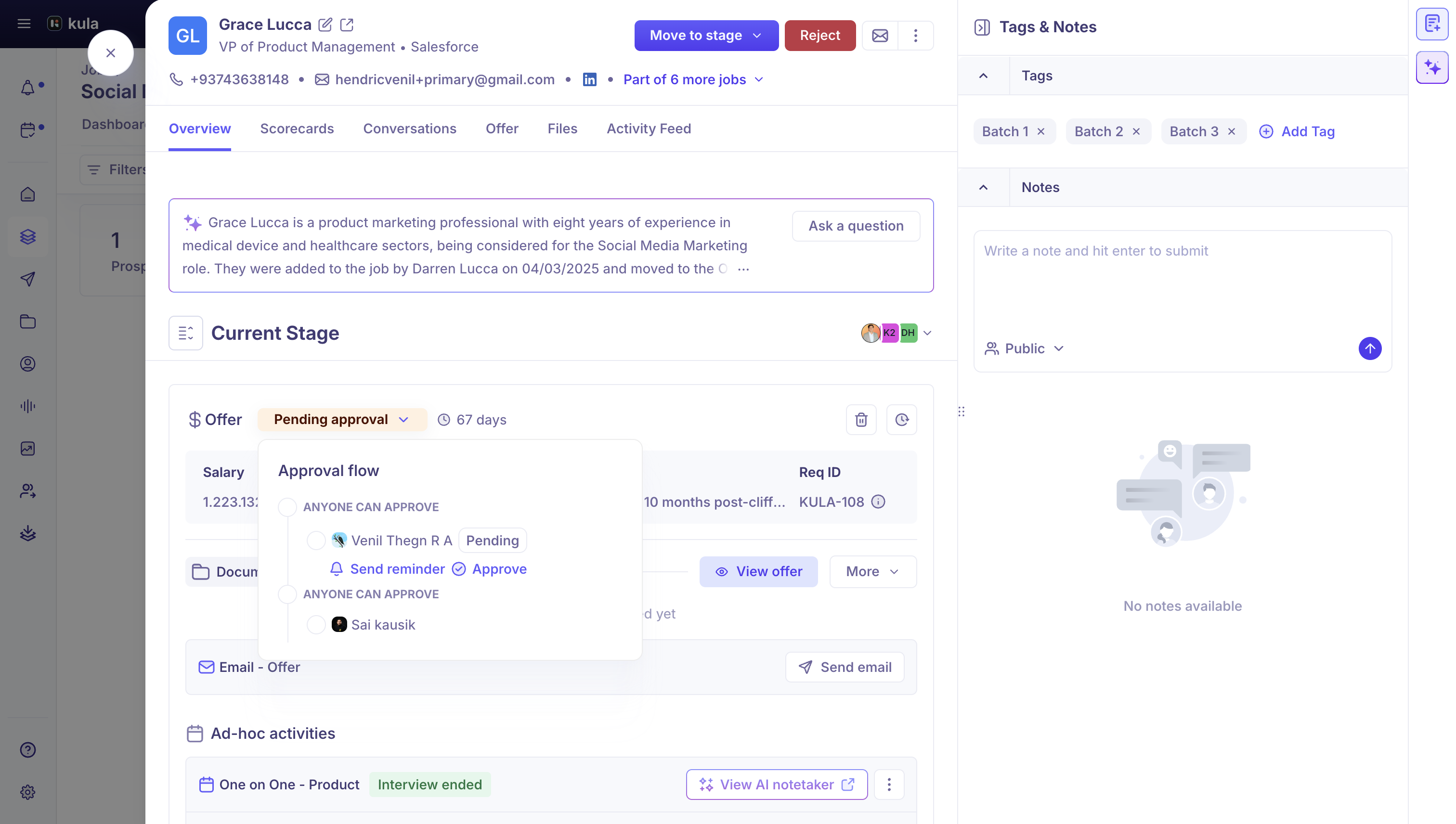Screen dimensions: 1456x824
Task: Click the Reject button
Action: pos(819,36)
